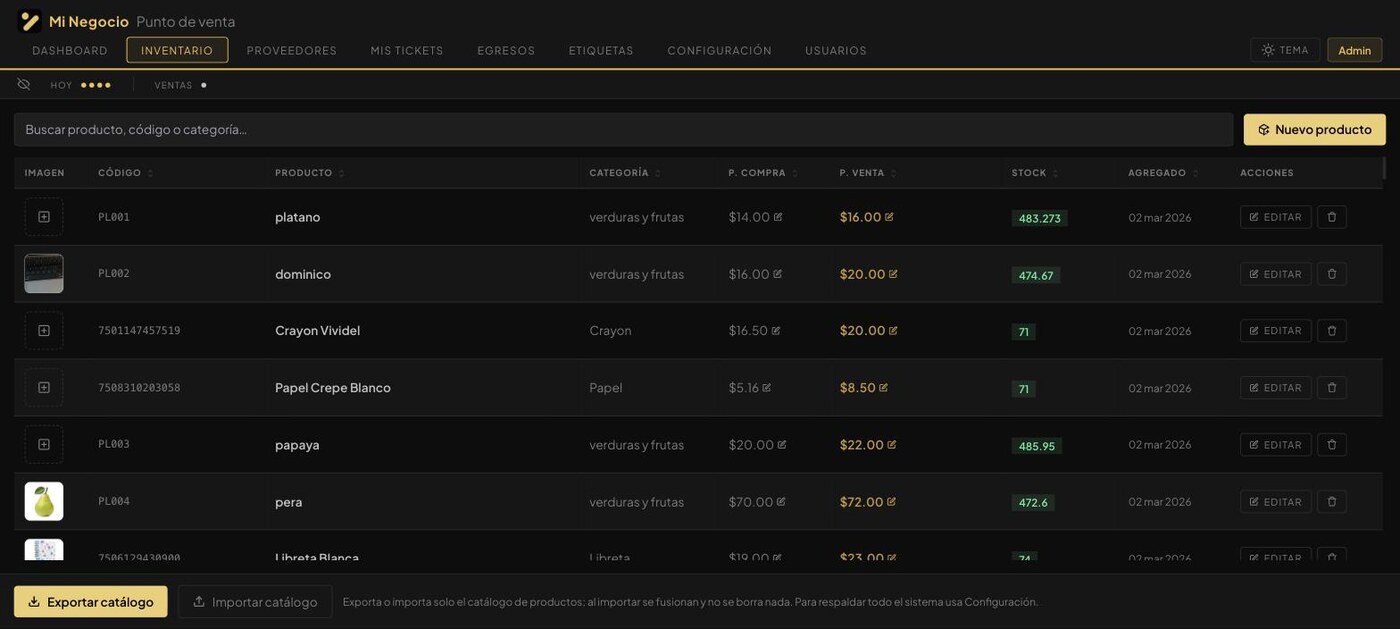Viewport: 1400px width, 629px height.
Task: Edit purchase price pencil for dominico
Action: tap(778, 274)
